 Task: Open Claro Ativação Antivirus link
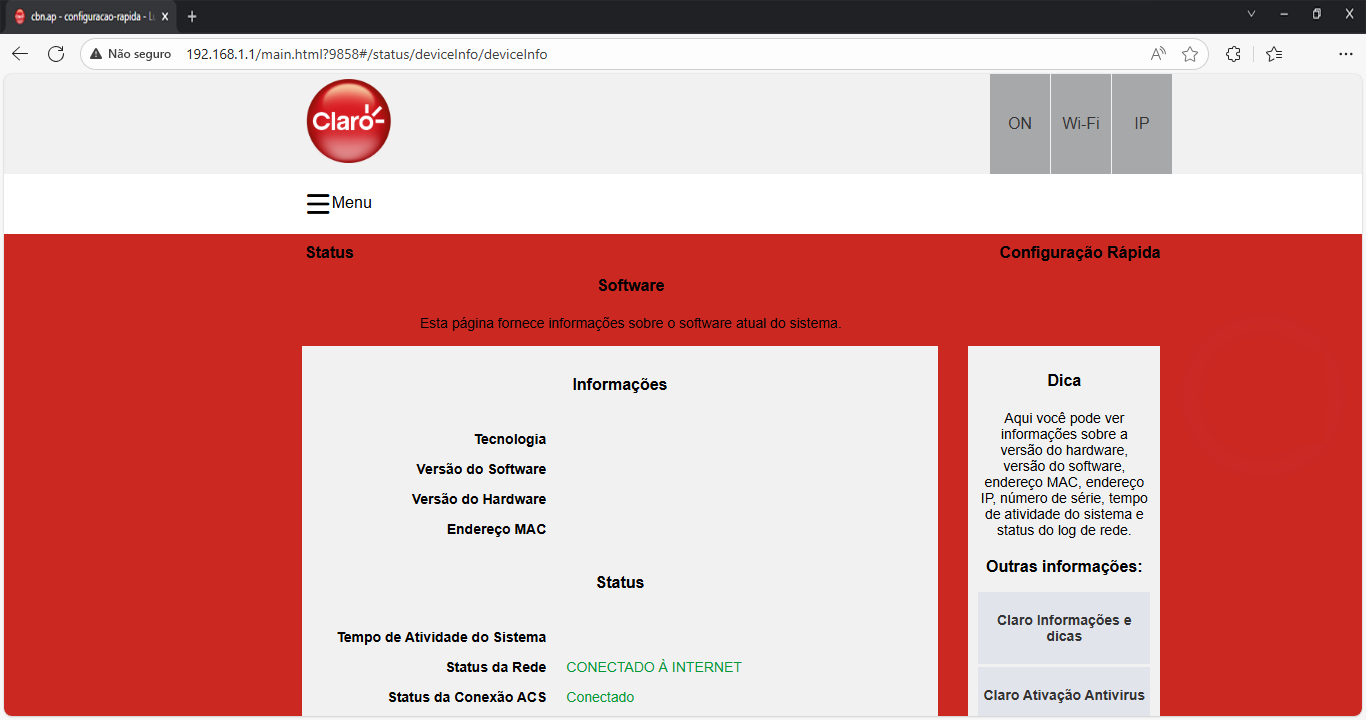(x=1064, y=695)
